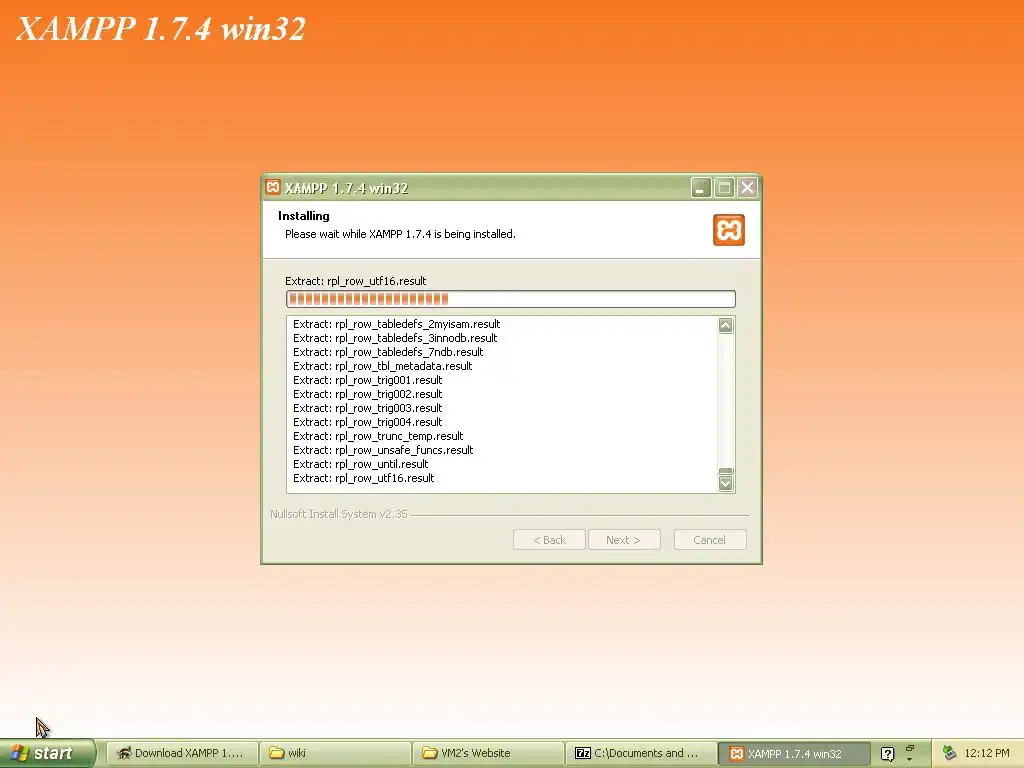Select log row rpl_row_unsafe_funcs.result

(383, 450)
